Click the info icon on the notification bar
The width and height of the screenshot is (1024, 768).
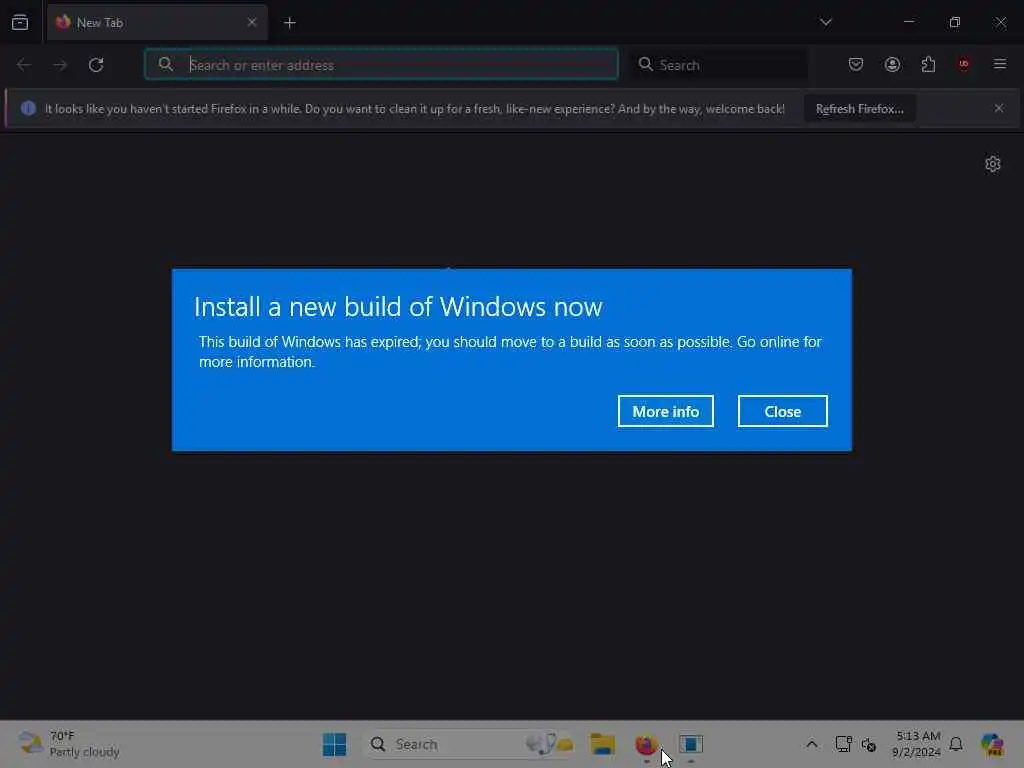click(28, 108)
